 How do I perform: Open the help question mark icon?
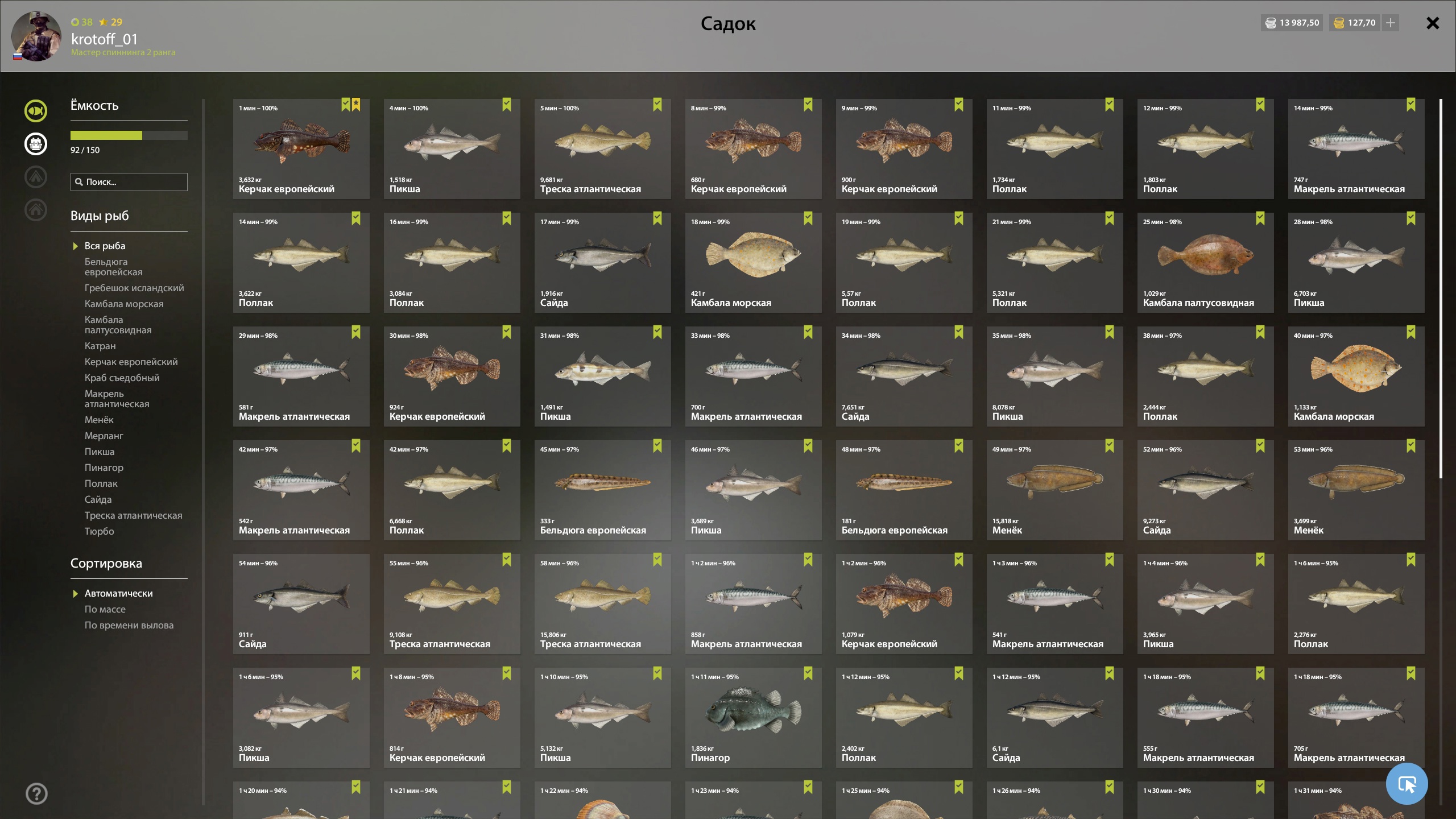click(36, 793)
